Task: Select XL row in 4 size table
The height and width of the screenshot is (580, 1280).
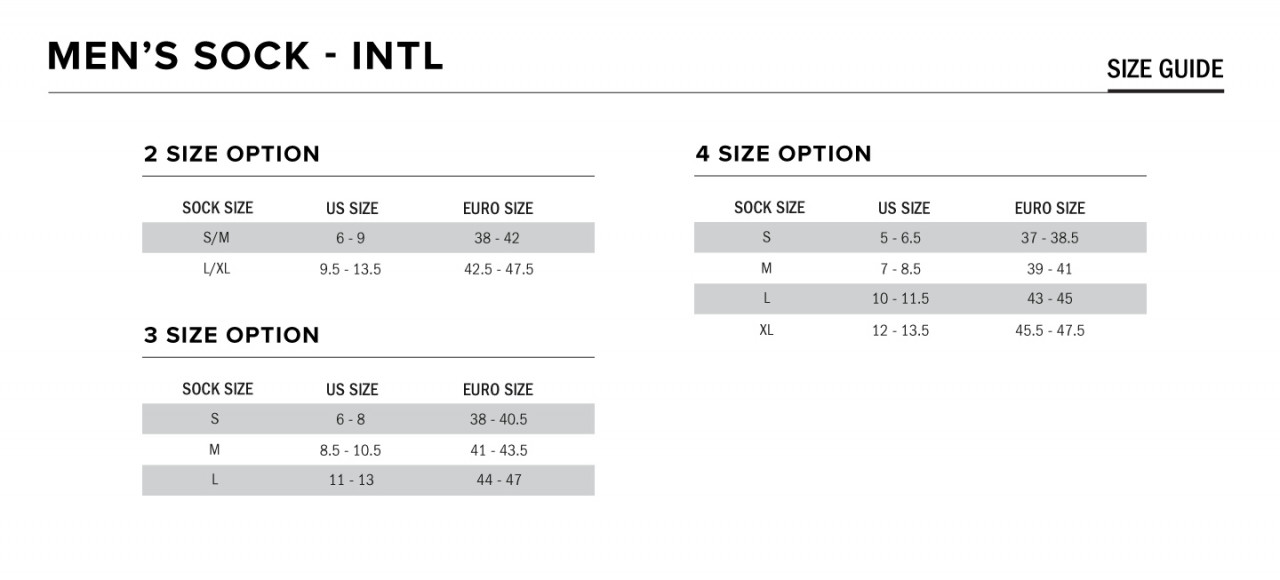Action: coord(920,330)
